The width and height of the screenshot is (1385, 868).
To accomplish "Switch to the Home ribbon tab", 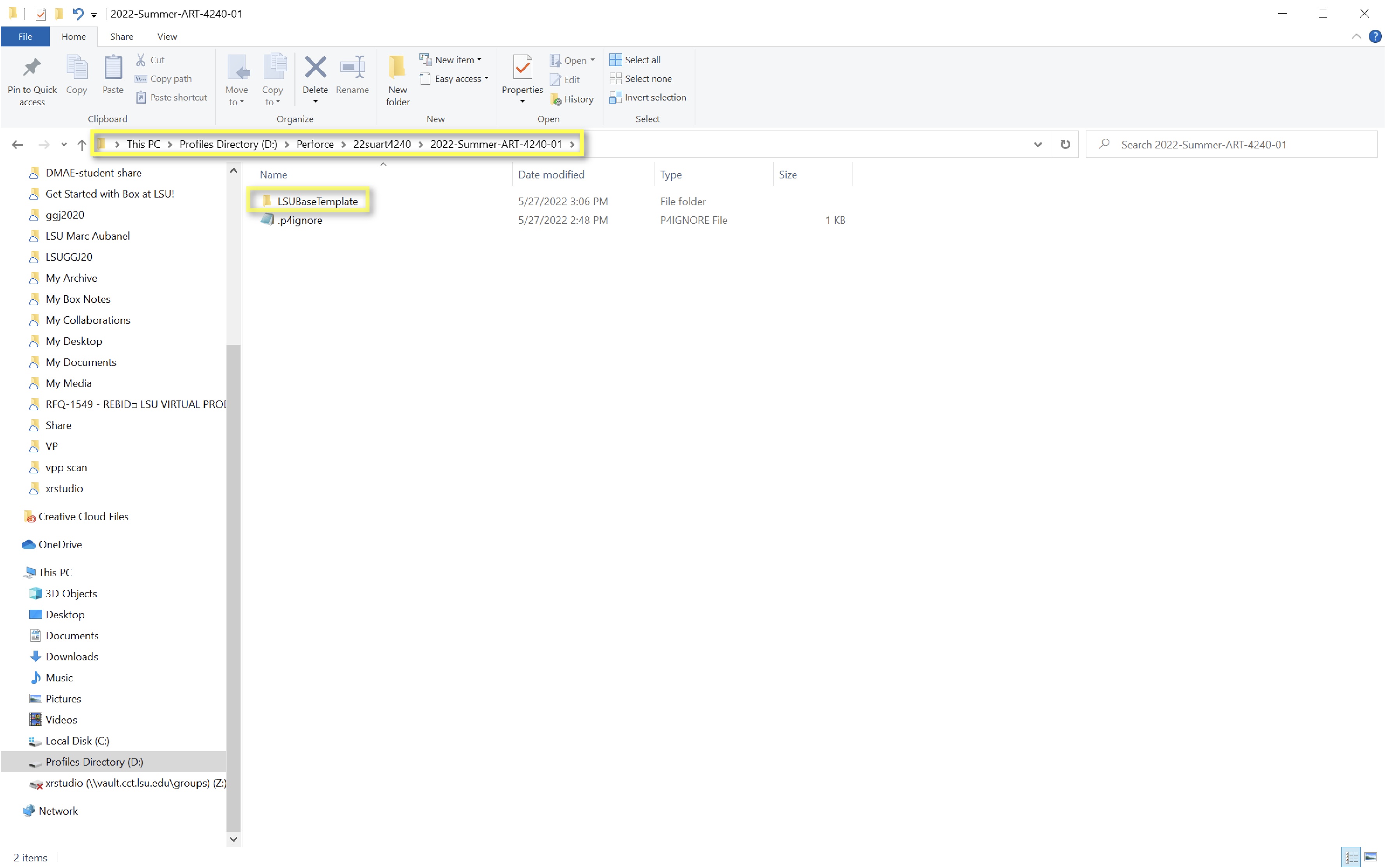I will pos(74,36).
